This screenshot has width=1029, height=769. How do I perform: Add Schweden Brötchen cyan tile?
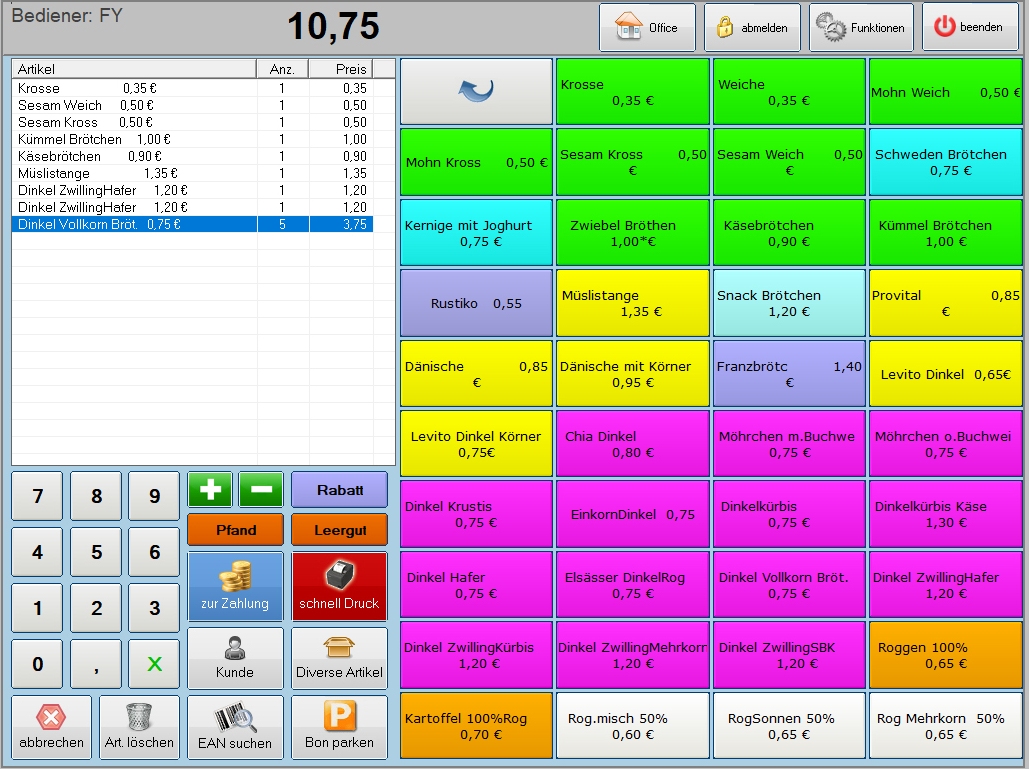pos(946,162)
